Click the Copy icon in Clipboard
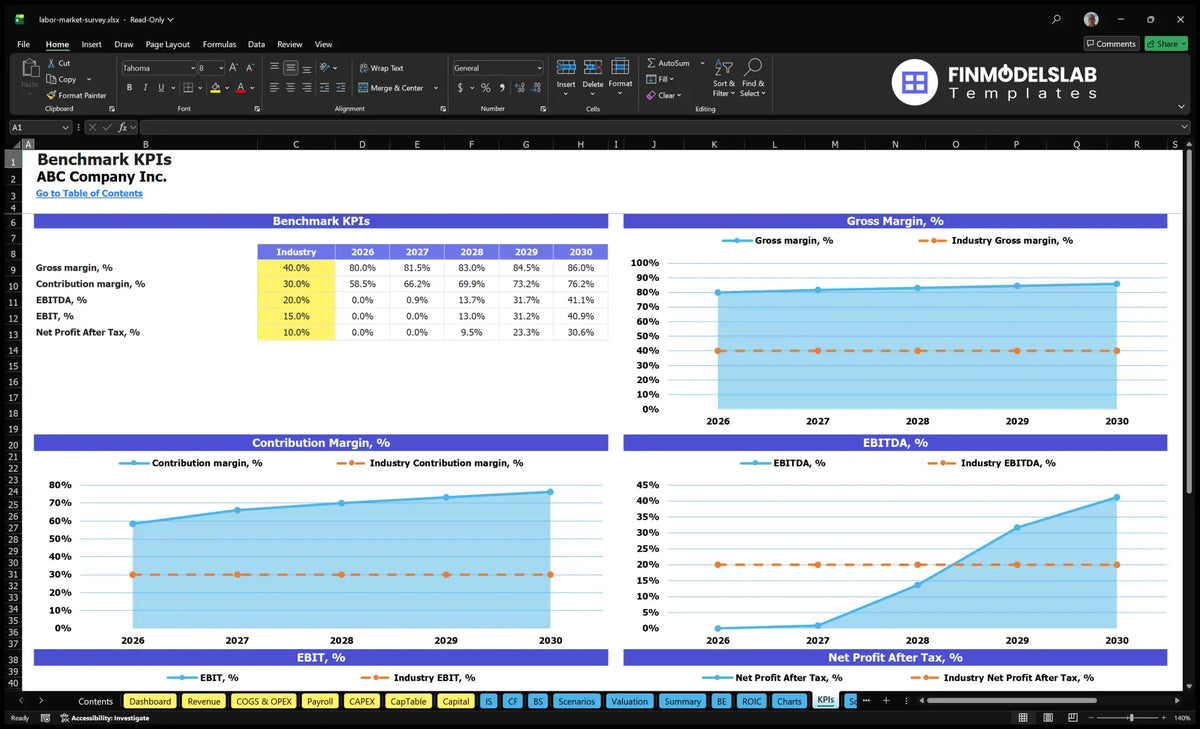Image resolution: width=1200 pixels, height=729 pixels. point(51,79)
